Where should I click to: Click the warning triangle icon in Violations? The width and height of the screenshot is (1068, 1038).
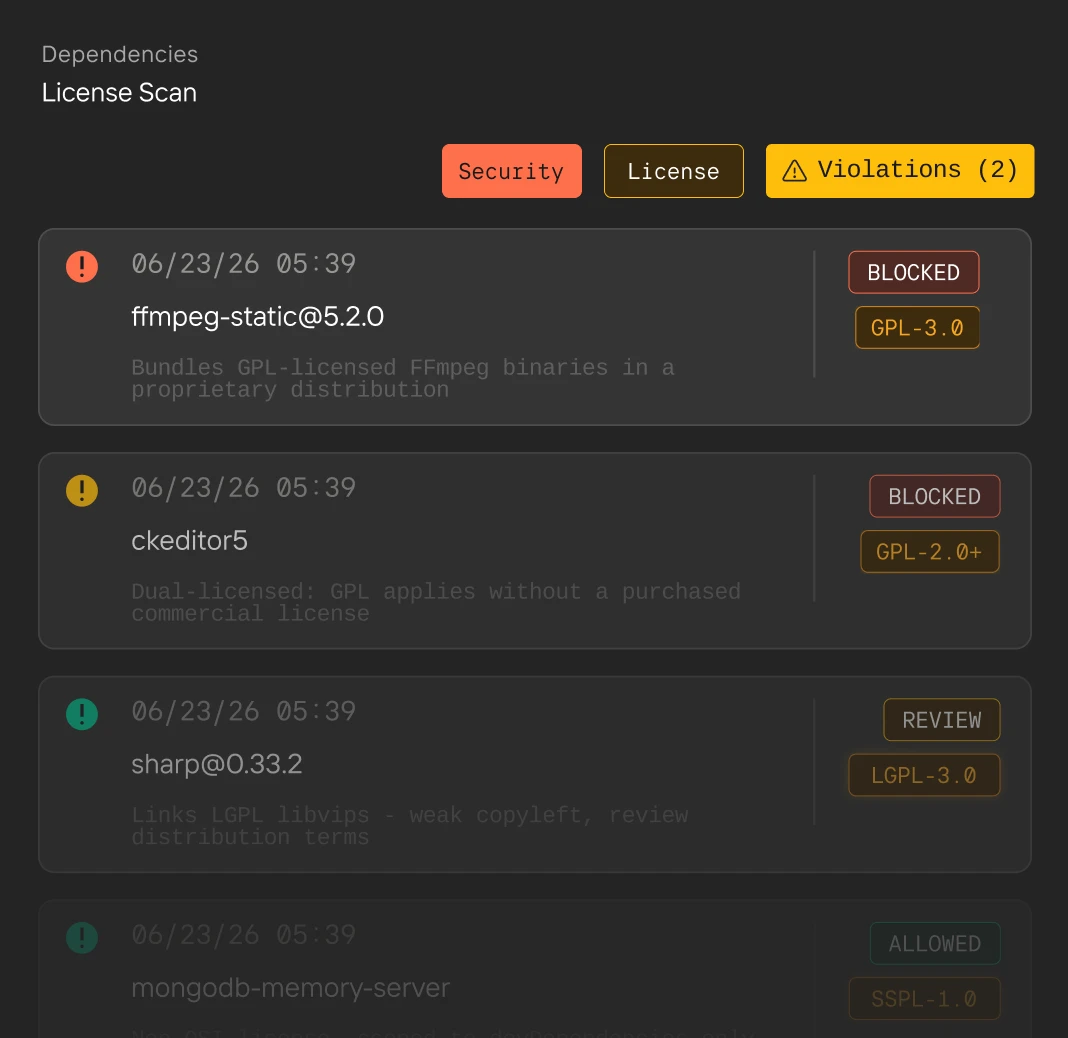point(794,171)
